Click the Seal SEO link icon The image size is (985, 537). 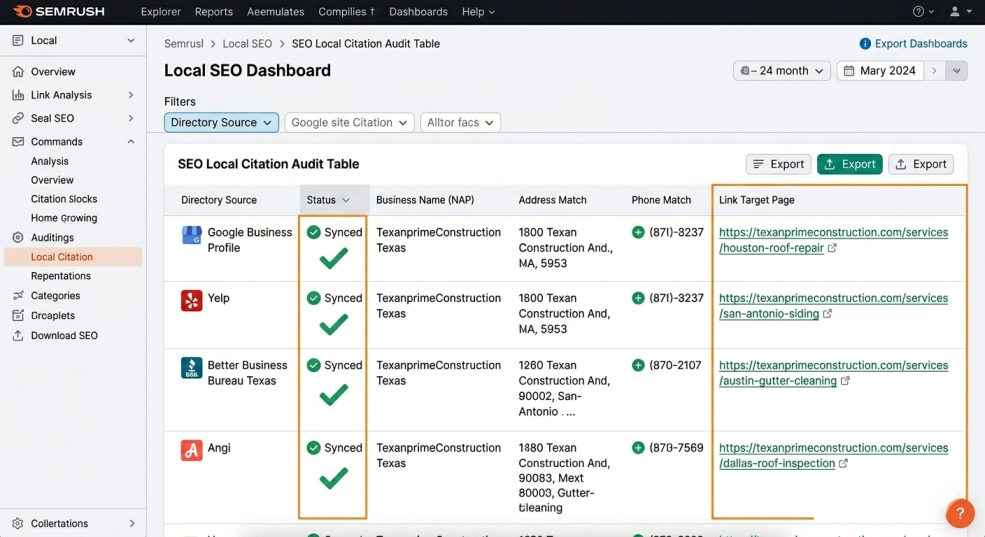(x=18, y=118)
